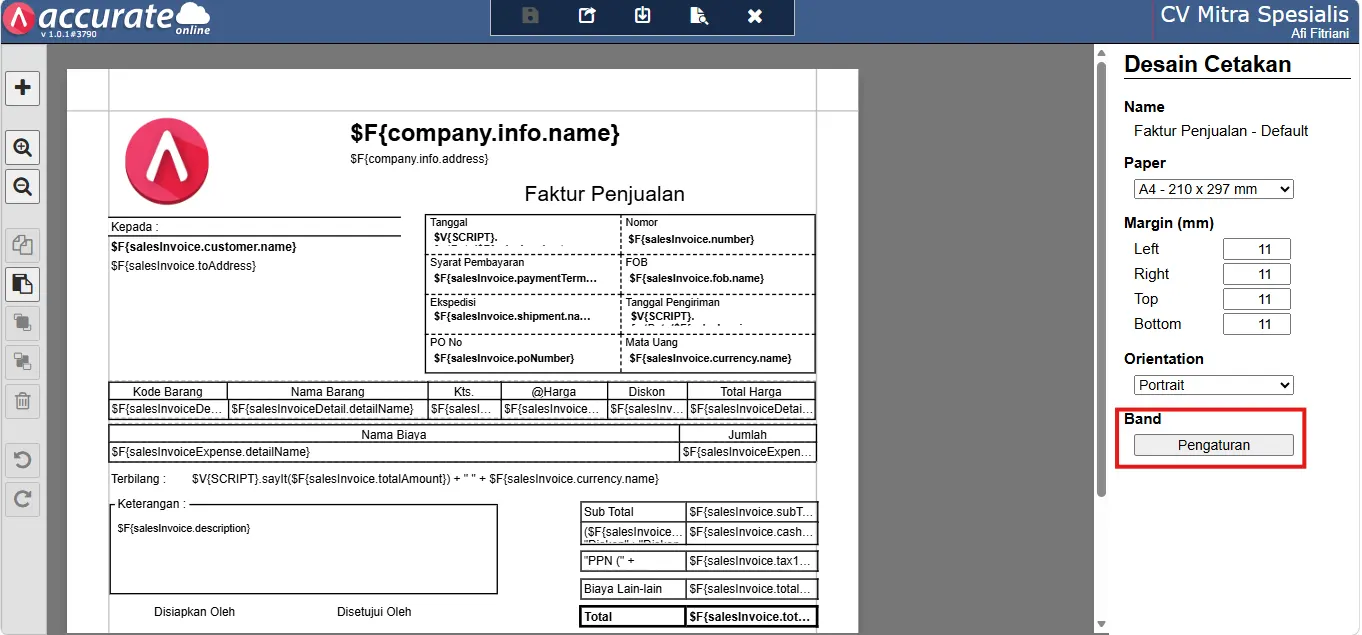Select the $F{salesInvoice.poNumber} field
The height and width of the screenshot is (635, 1362).
504,358
